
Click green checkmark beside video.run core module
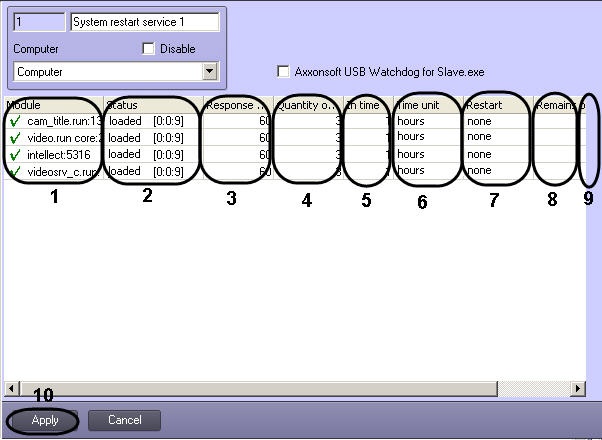pos(15,138)
